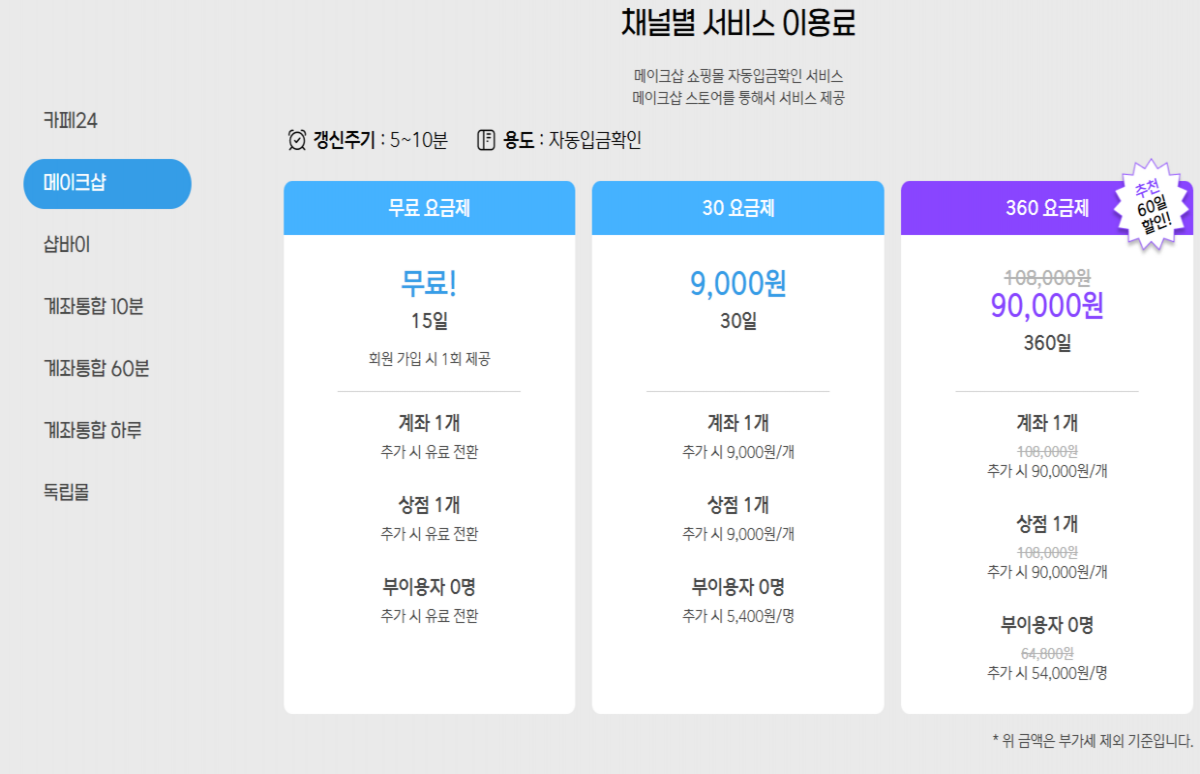Image resolution: width=1200 pixels, height=774 pixels.
Task: Click 상점 1개 in the 30 plan
Action: 738,505
